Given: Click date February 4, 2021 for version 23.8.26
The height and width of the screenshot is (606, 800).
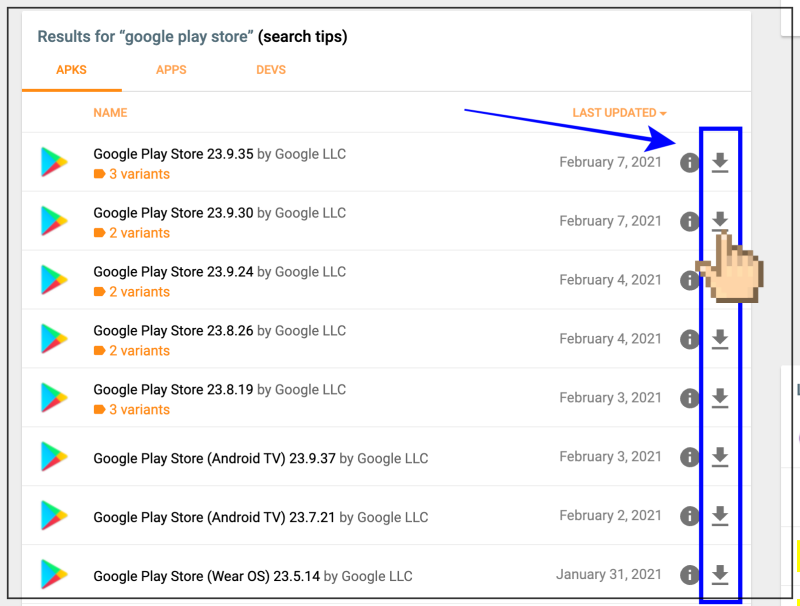Looking at the screenshot, I should (x=610, y=339).
